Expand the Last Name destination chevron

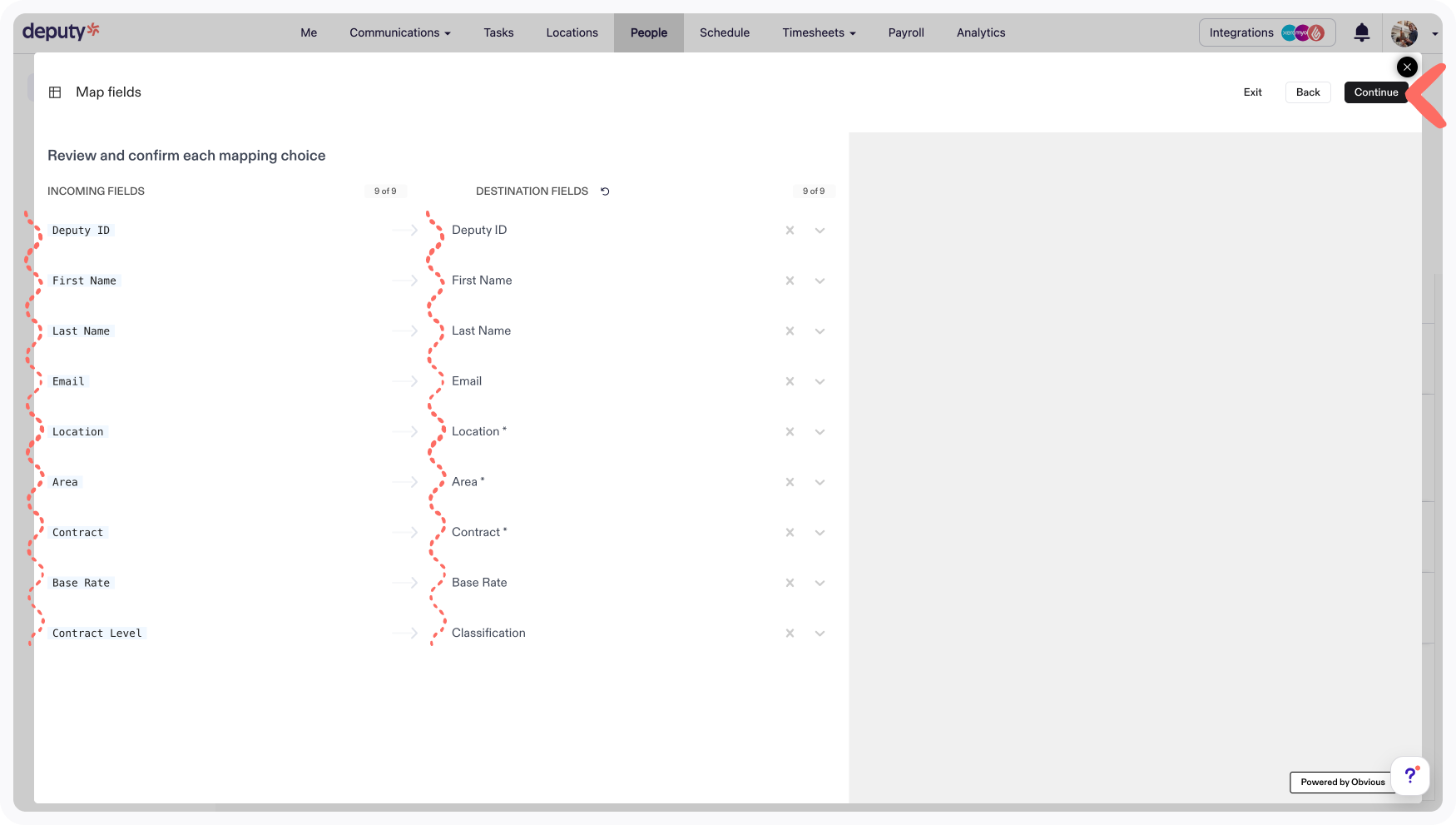pos(820,331)
